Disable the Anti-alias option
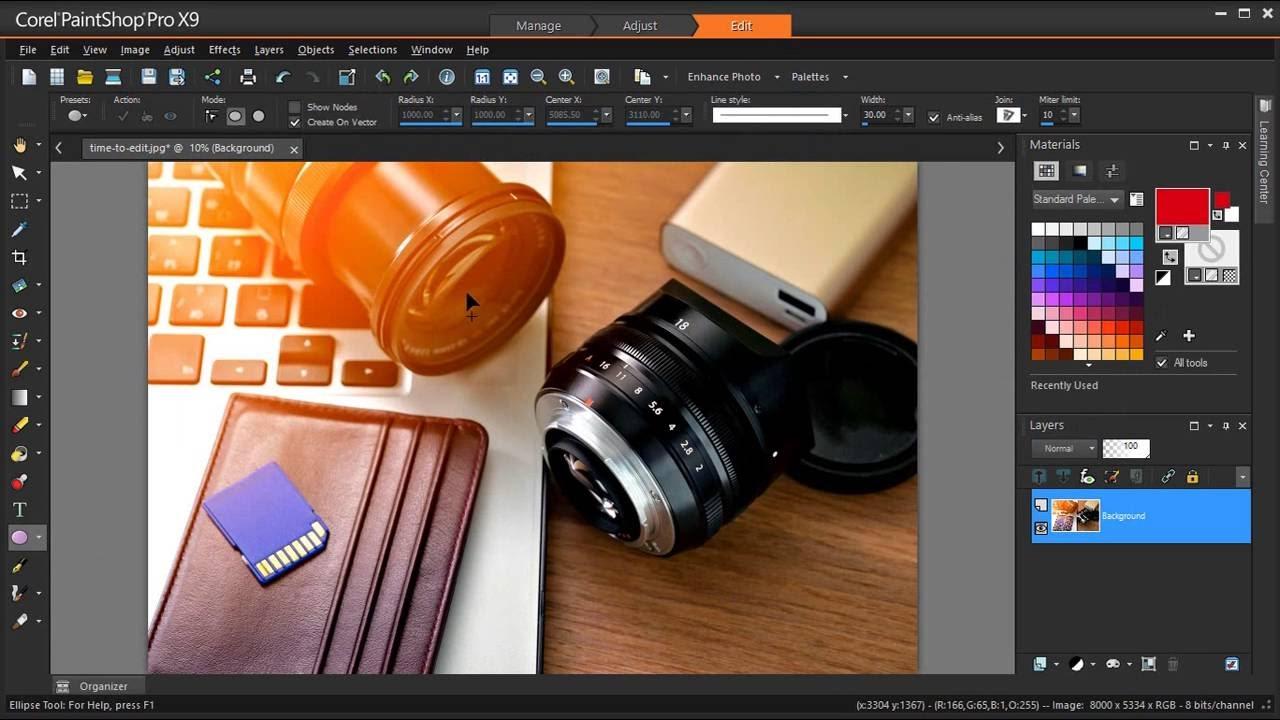Image resolution: width=1280 pixels, height=720 pixels. 934,117
